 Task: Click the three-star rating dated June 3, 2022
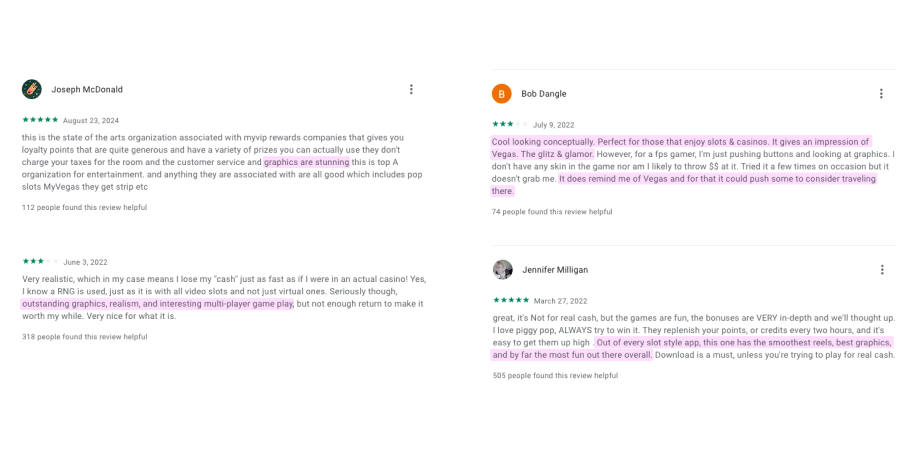pyautogui.click(x=40, y=262)
